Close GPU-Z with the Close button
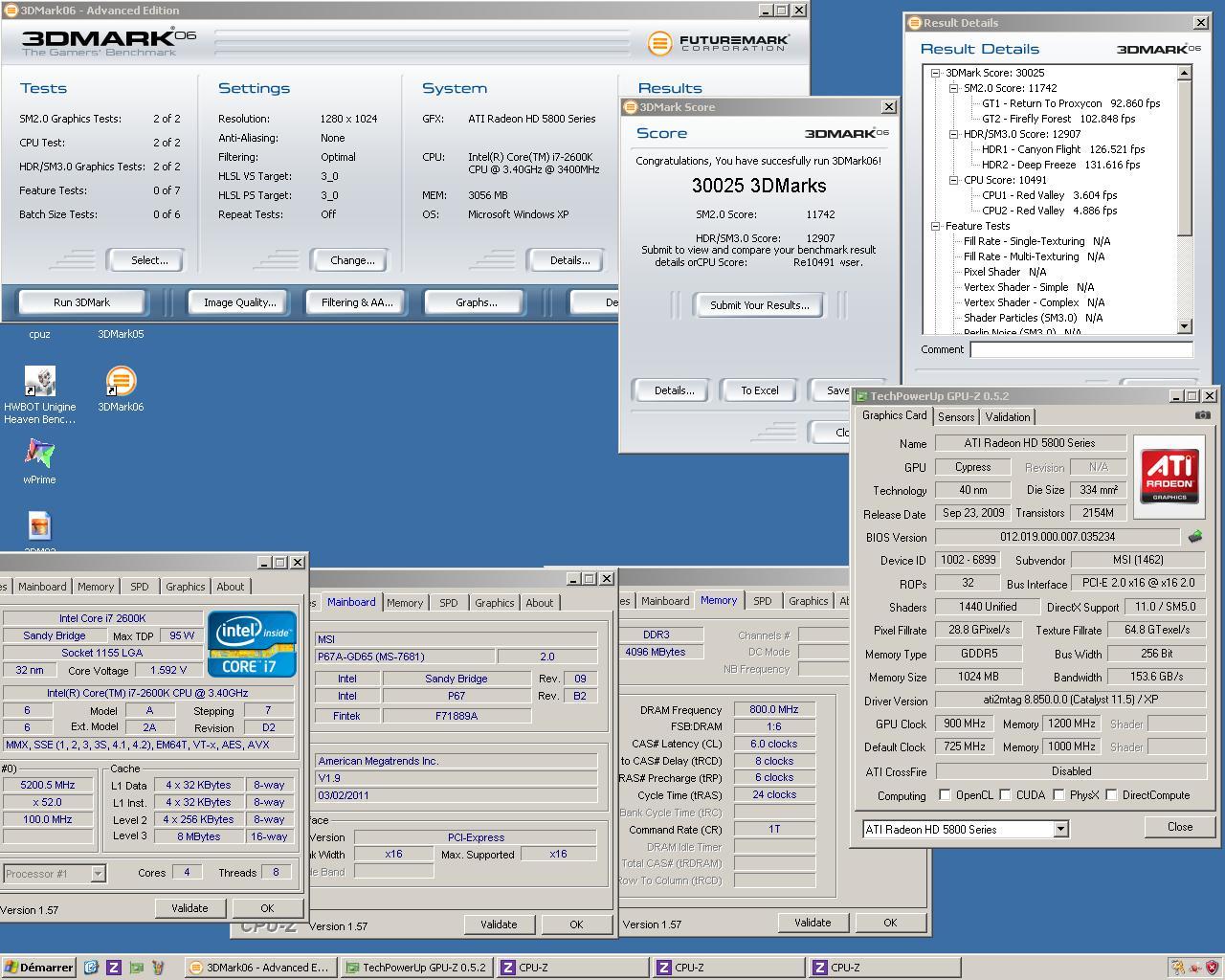 1179,827
